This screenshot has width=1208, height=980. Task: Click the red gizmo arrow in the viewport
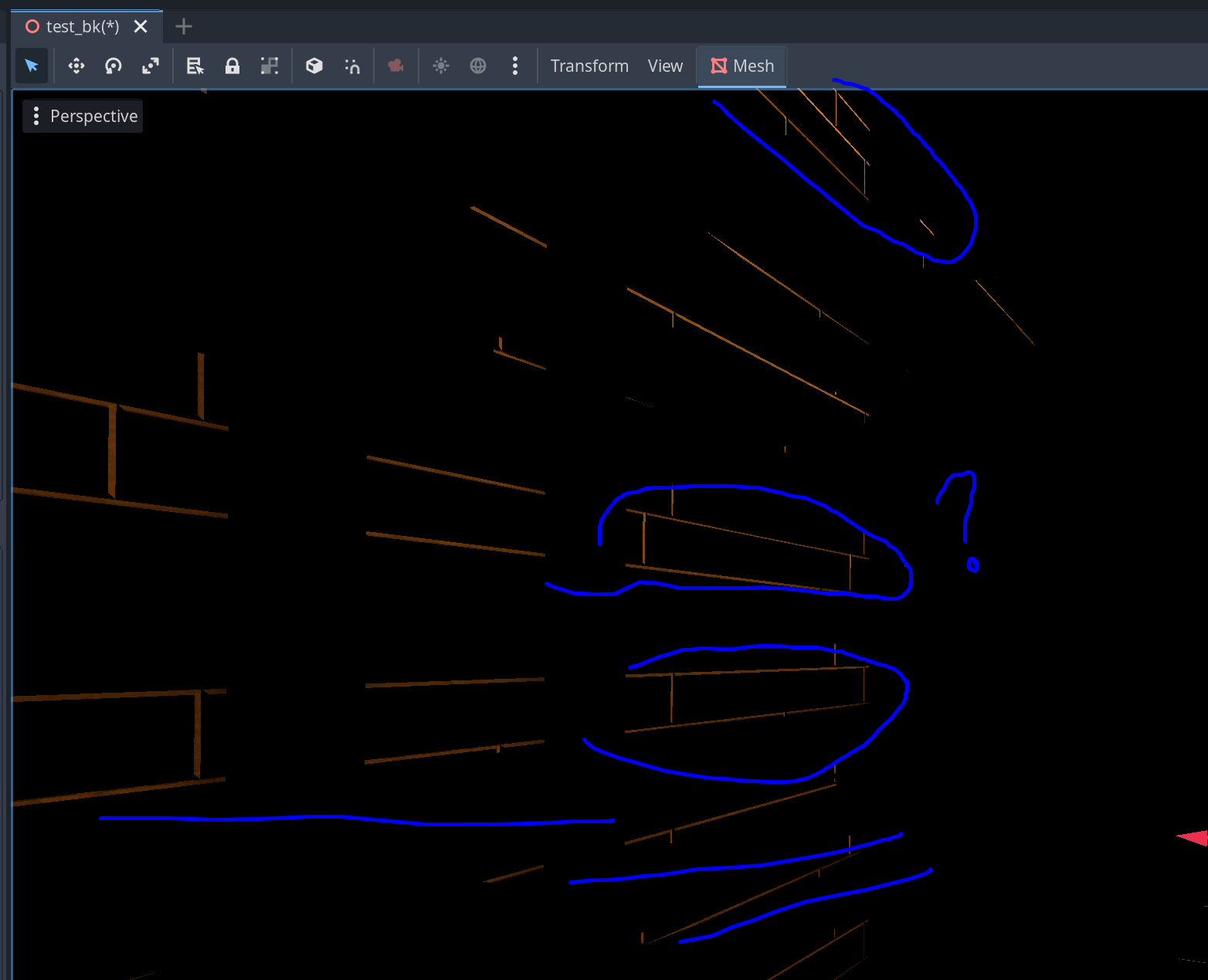pyautogui.click(x=1193, y=838)
